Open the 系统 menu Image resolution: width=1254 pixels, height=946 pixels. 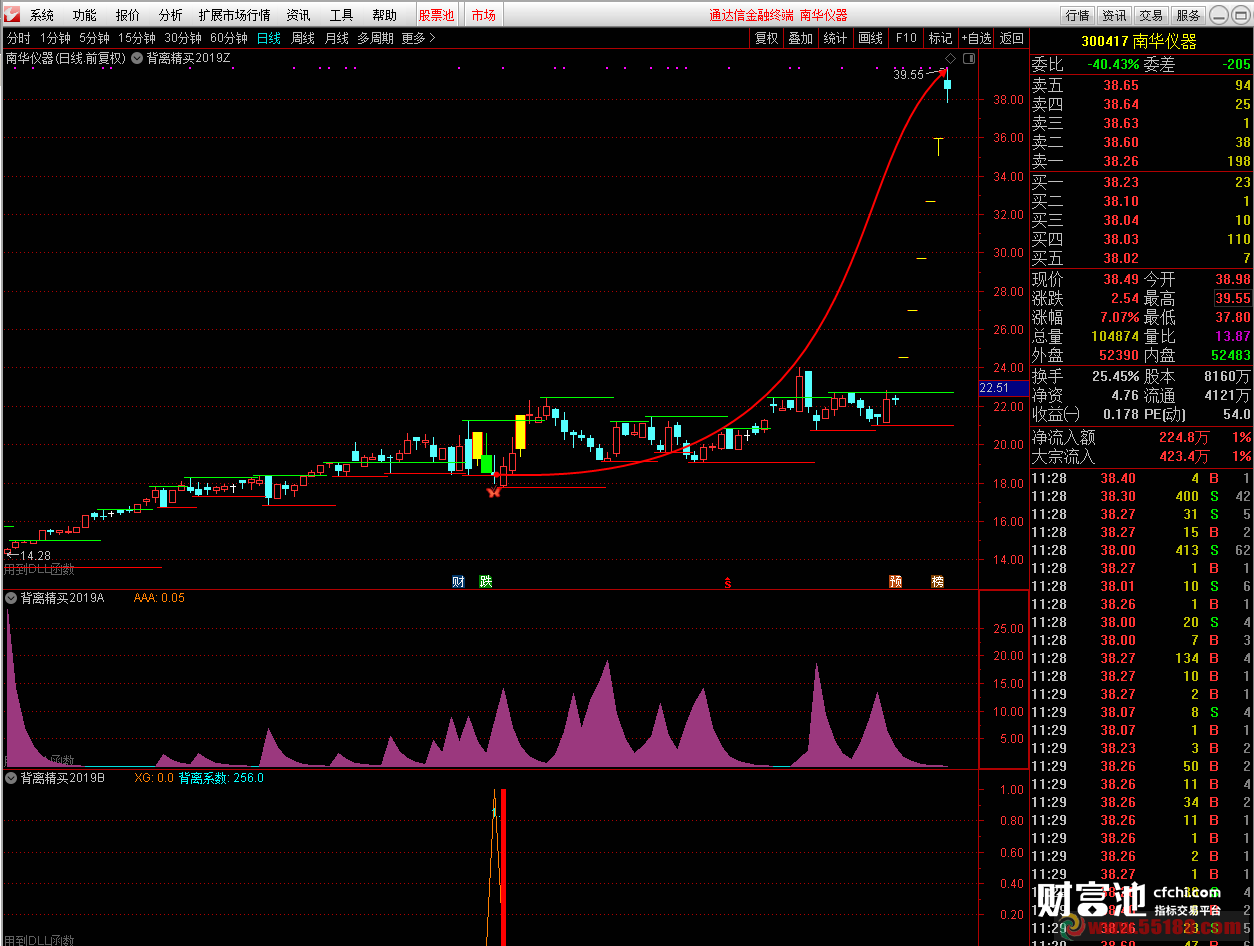(42, 15)
